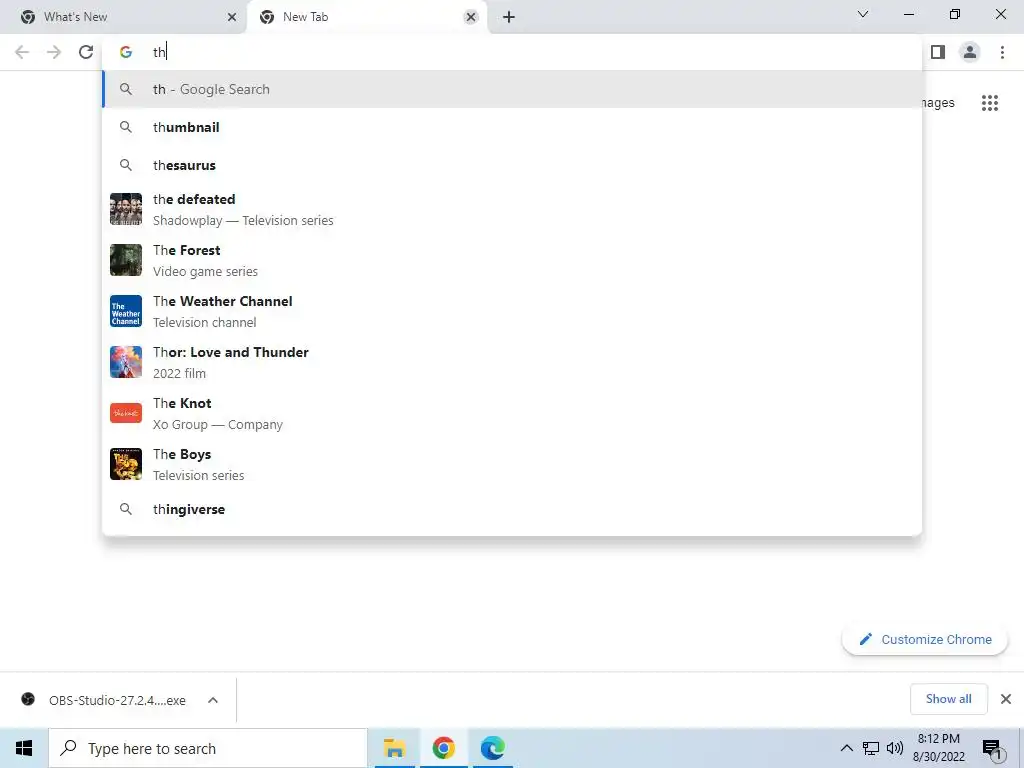Choose the thesaurus suggestion
The image size is (1024, 768).
coord(512,165)
